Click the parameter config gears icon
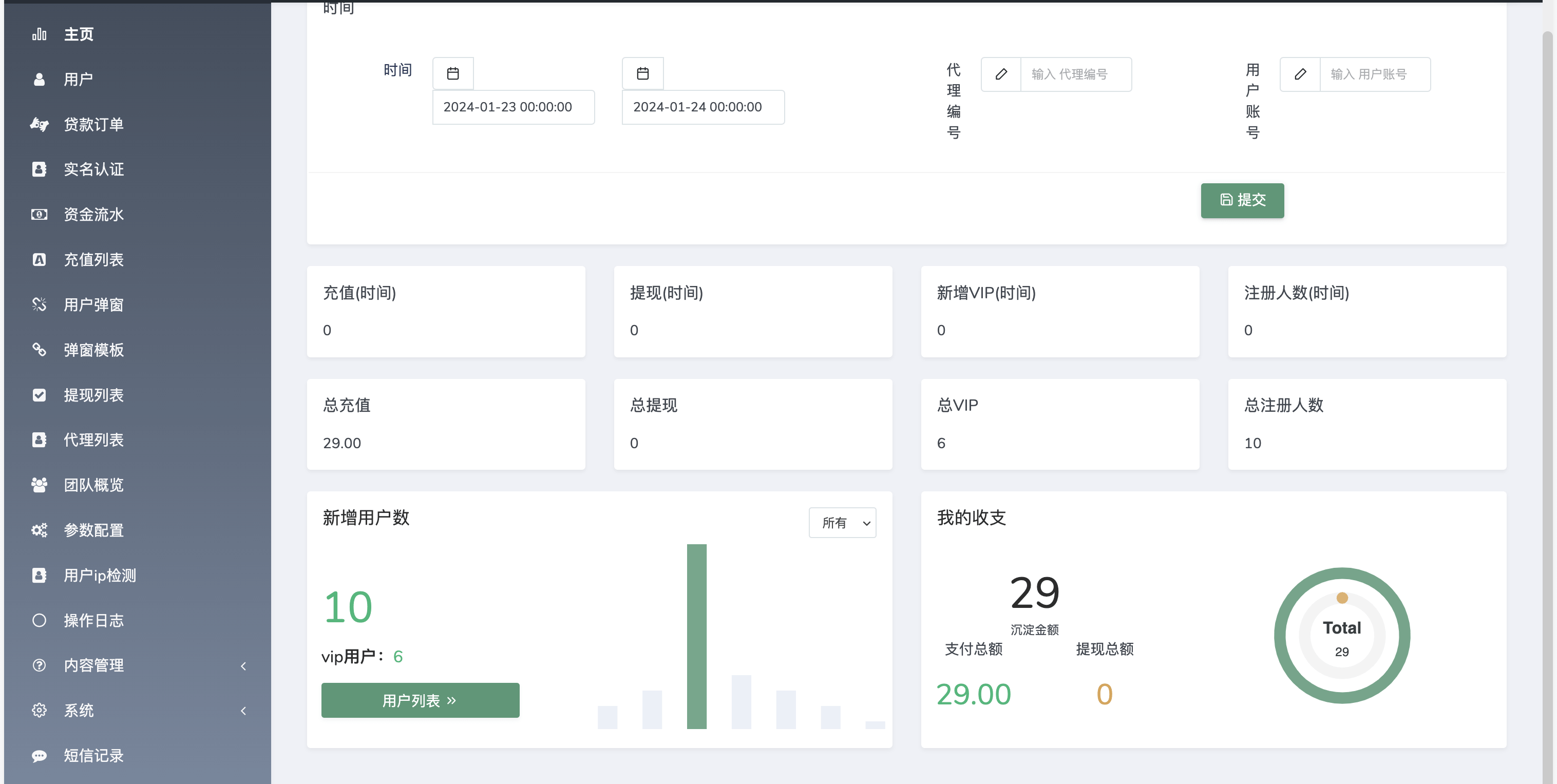This screenshot has width=1557, height=784. coord(40,530)
